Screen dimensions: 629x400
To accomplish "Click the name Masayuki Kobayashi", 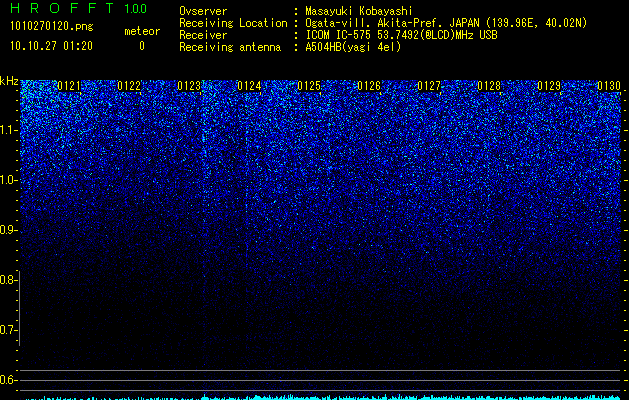I will point(359,11).
